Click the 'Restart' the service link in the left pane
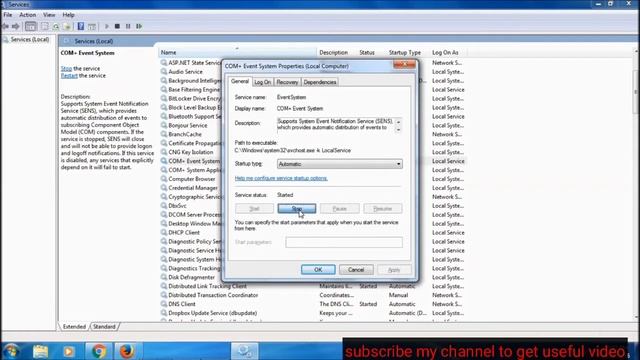640x360 pixels. [69, 76]
